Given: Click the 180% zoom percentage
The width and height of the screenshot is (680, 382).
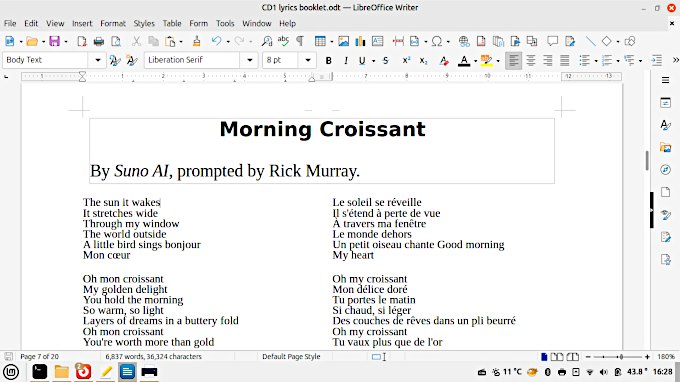Looking at the screenshot, I should click(x=666, y=356).
